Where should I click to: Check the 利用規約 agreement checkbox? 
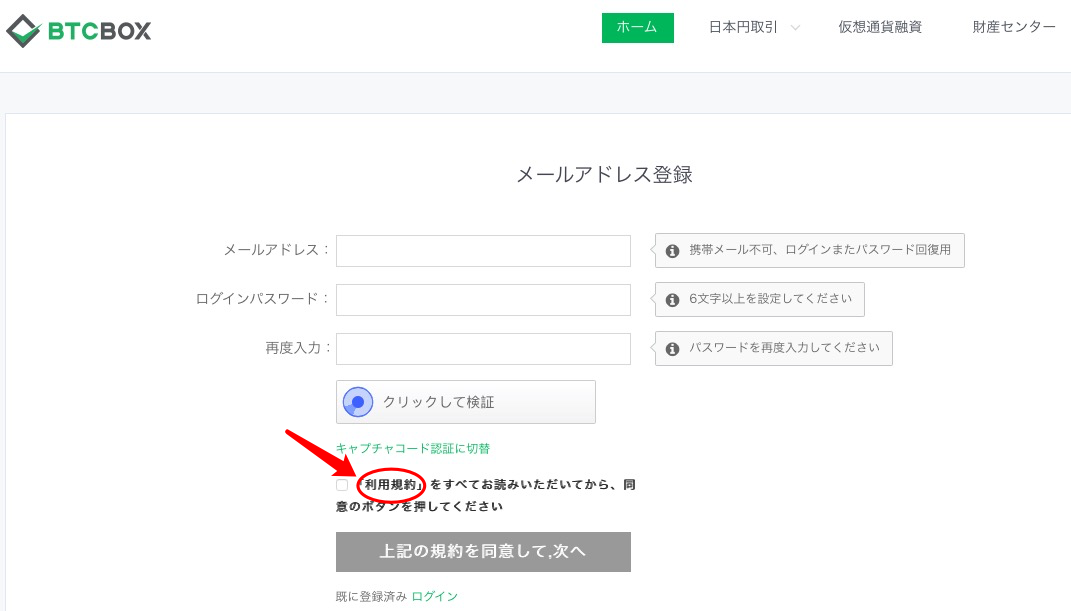[x=342, y=485]
